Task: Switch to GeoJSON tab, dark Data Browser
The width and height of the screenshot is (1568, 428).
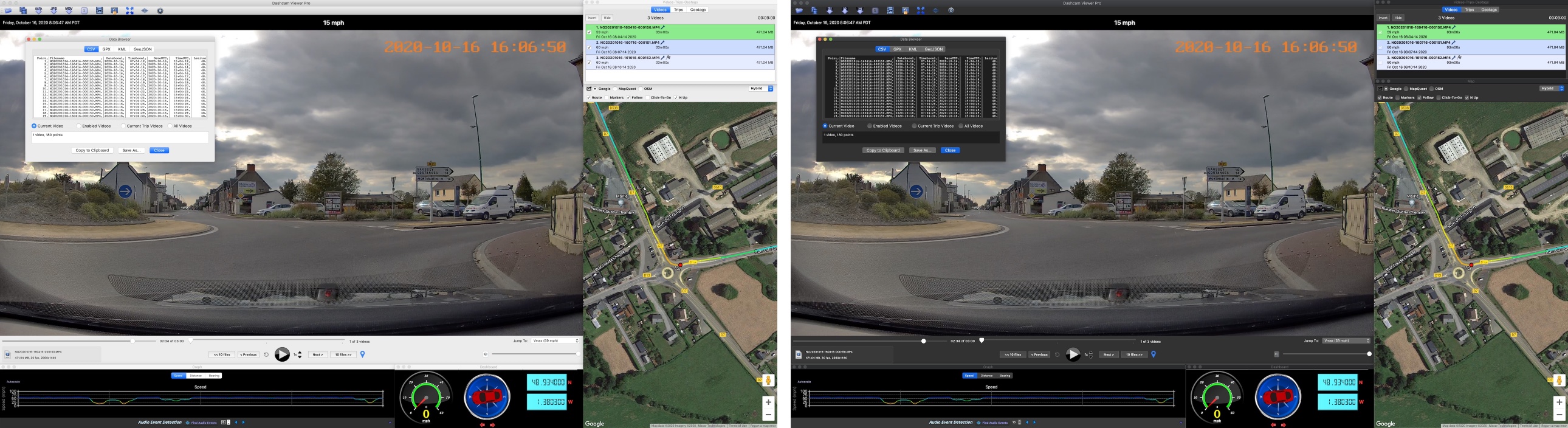Action: pos(933,49)
